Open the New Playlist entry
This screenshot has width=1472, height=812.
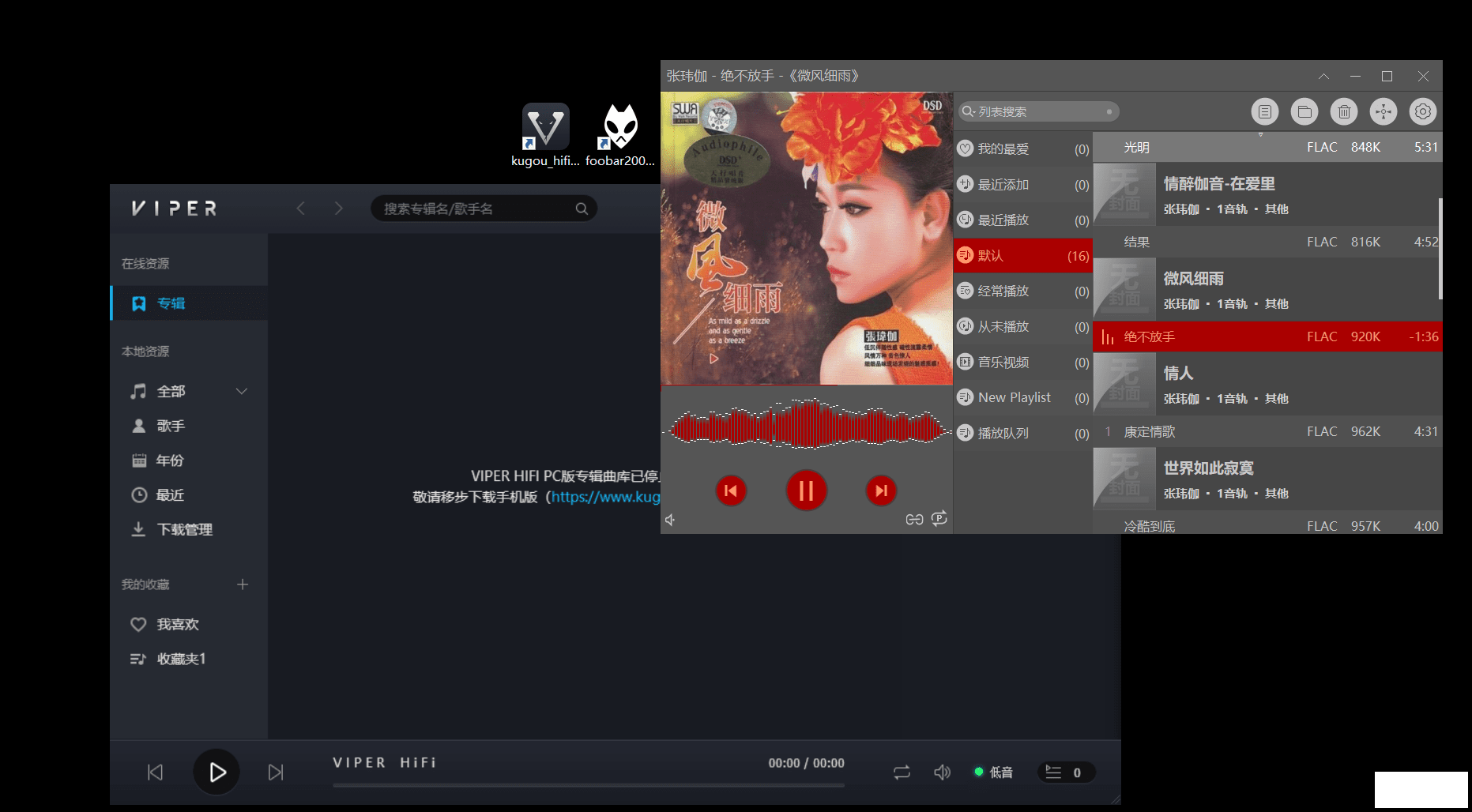[1023, 397]
